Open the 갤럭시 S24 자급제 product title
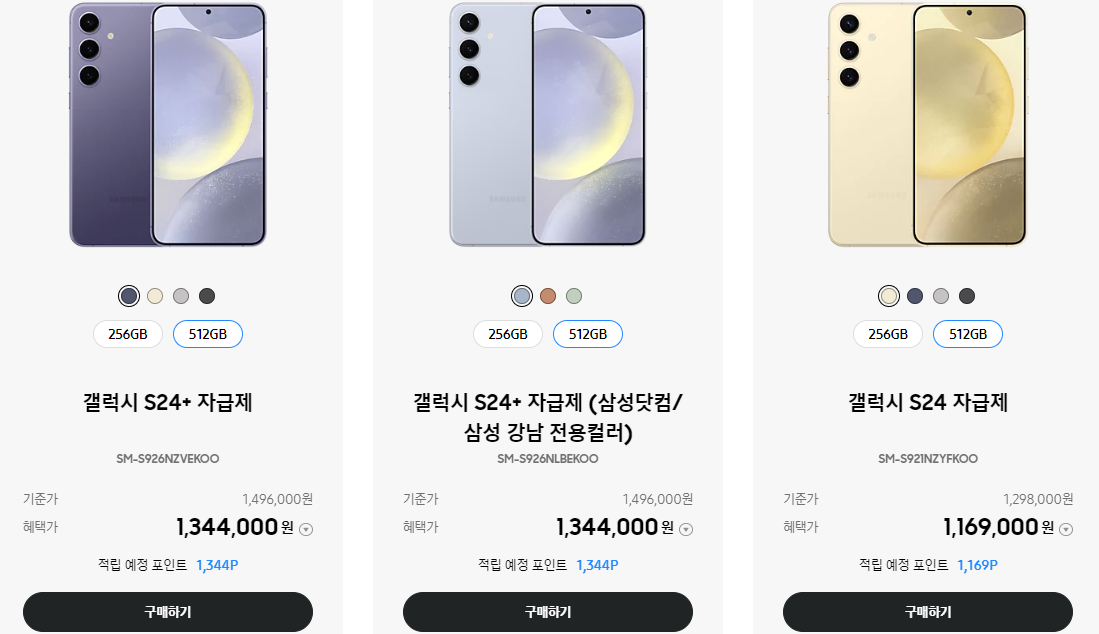The width and height of the screenshot is (1099, 634). coord(928,403)
